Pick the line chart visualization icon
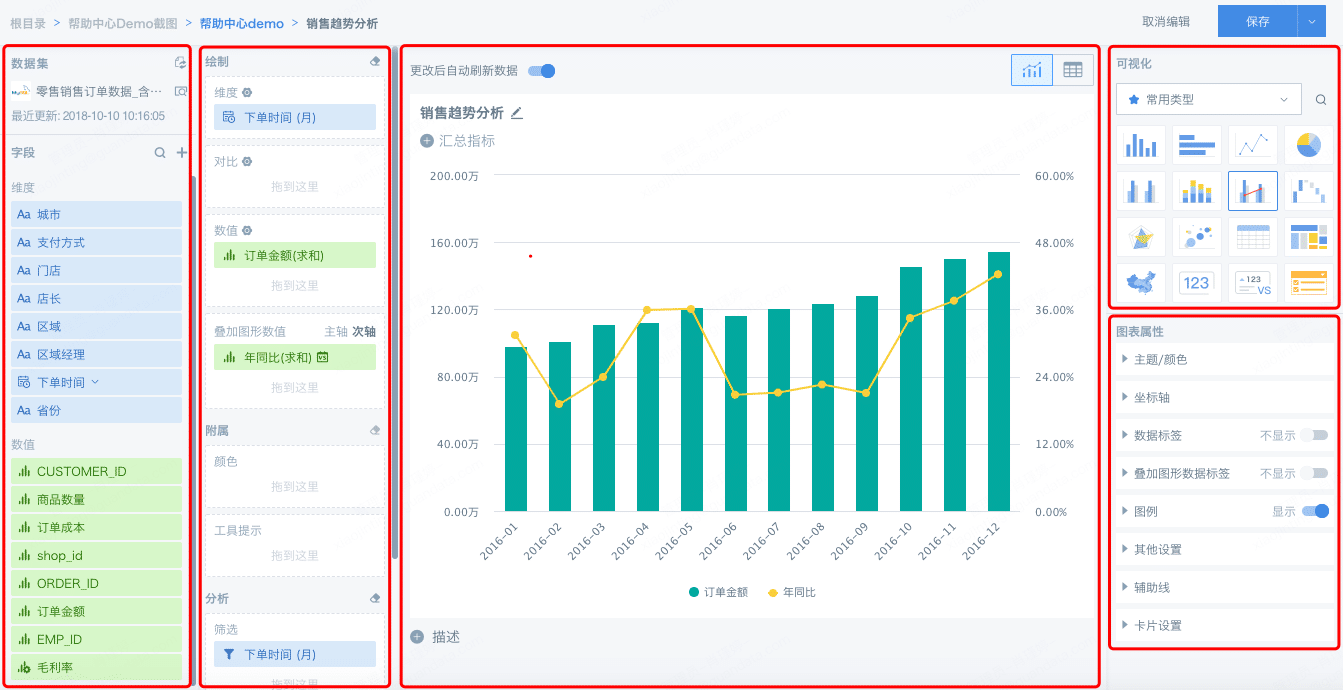This screenshot has height=690, width=1343. (x=1252, y=146)
